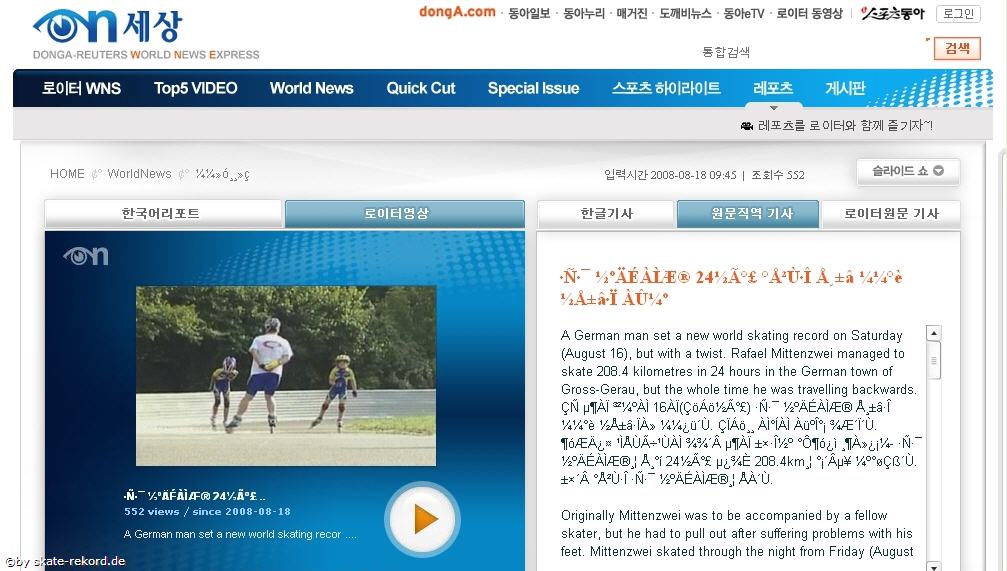Screen dimensions: 1007x571
Task: Click the HOME breadcrumb link
Action: [67, 174]
